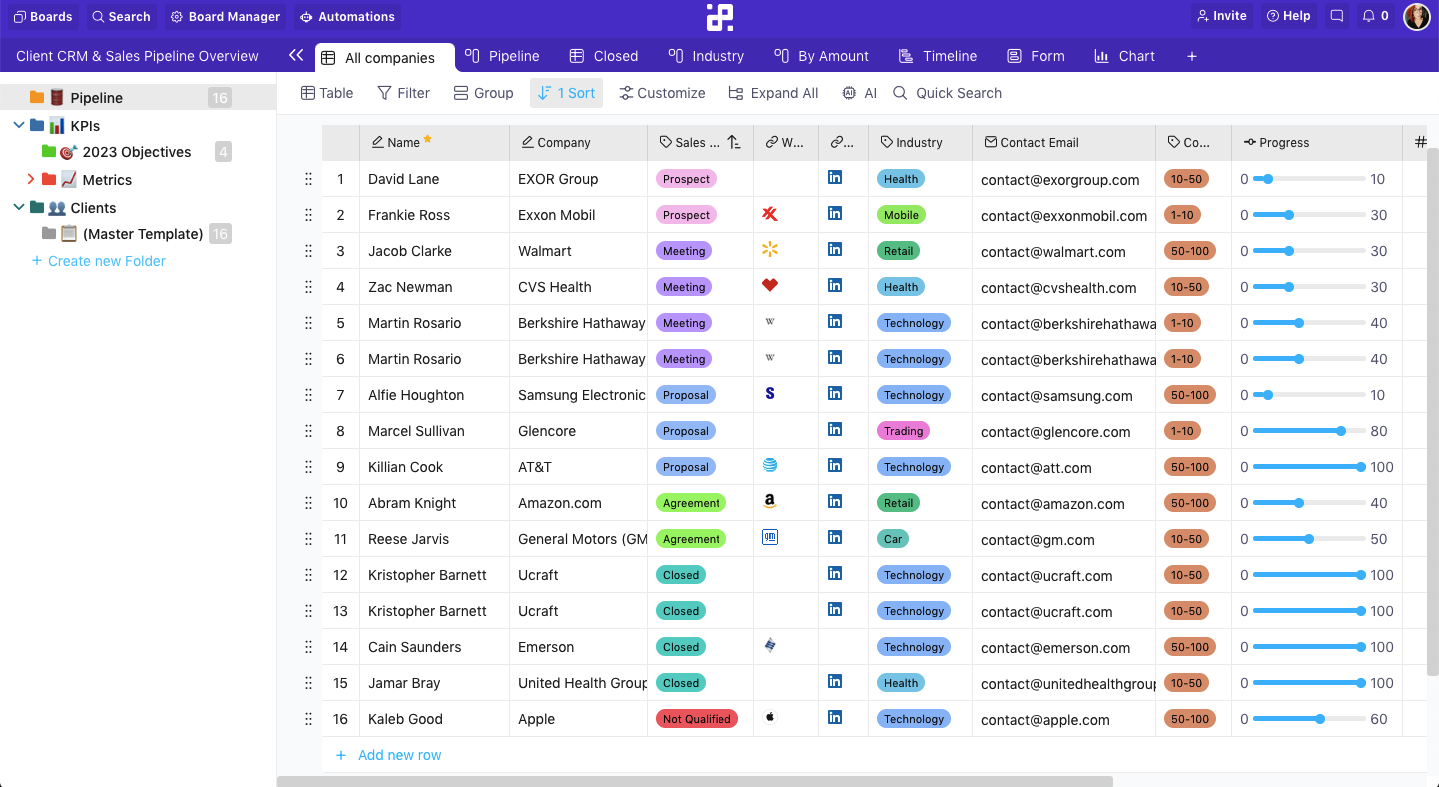
Task: Adjust Marcel Sullivan's progress slider
Action: tap(1340, 431)
